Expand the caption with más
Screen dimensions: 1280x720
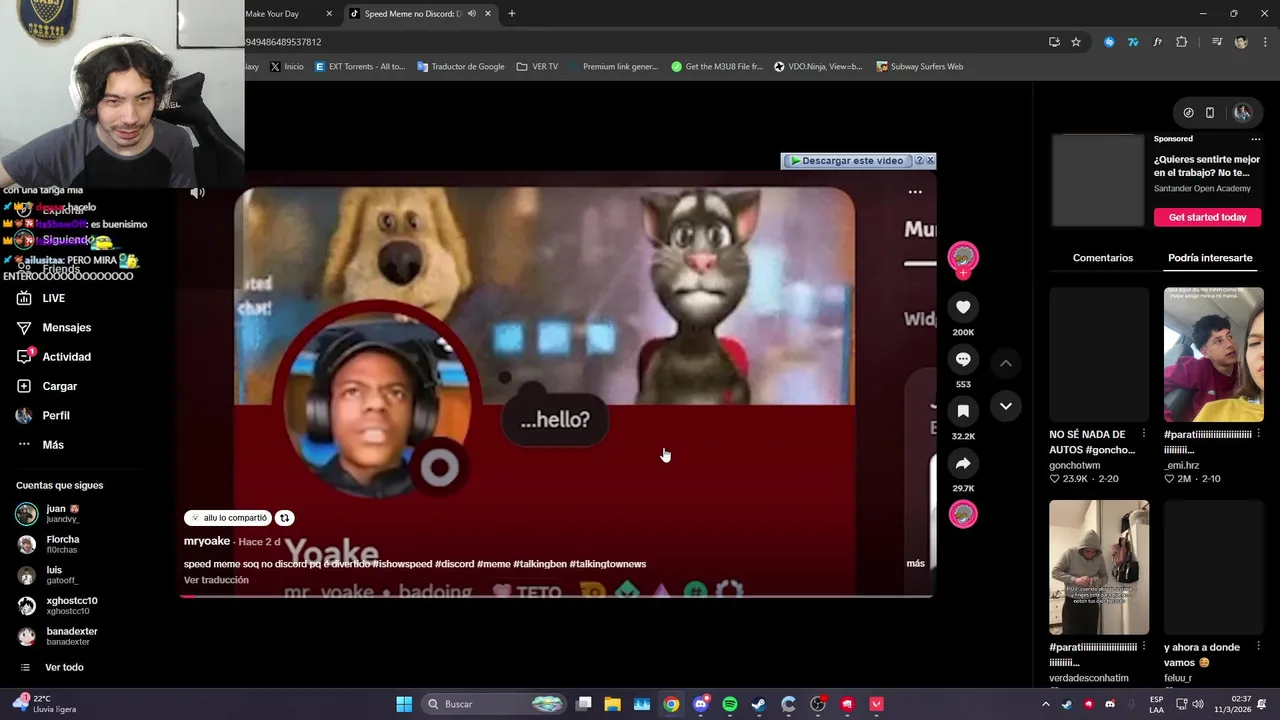(915, 564)
